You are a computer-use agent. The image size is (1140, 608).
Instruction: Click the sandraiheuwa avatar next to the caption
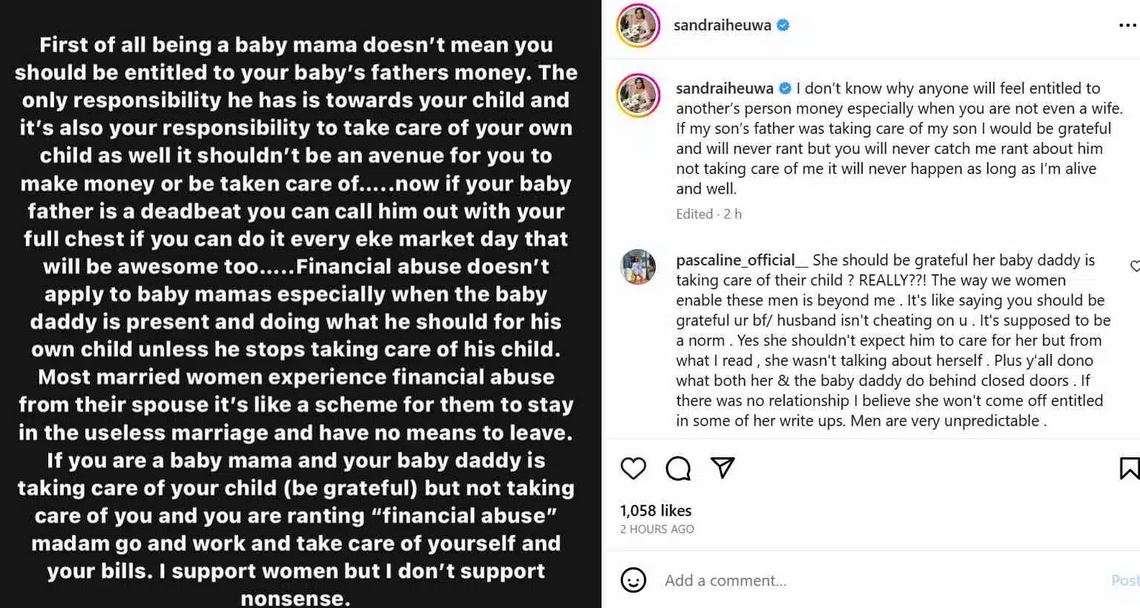[637, 95]
